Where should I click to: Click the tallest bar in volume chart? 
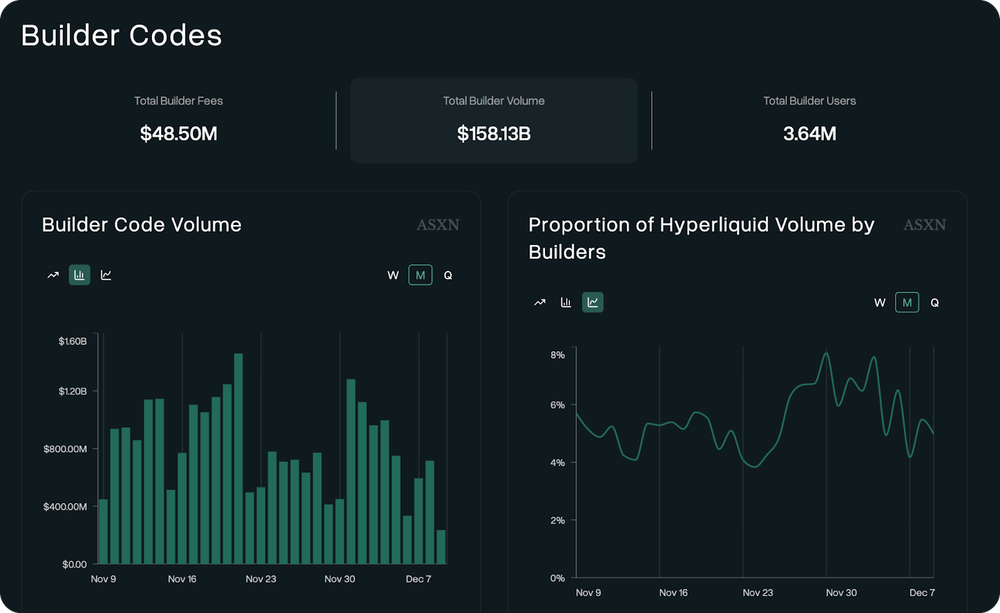(x=238, y=458)
